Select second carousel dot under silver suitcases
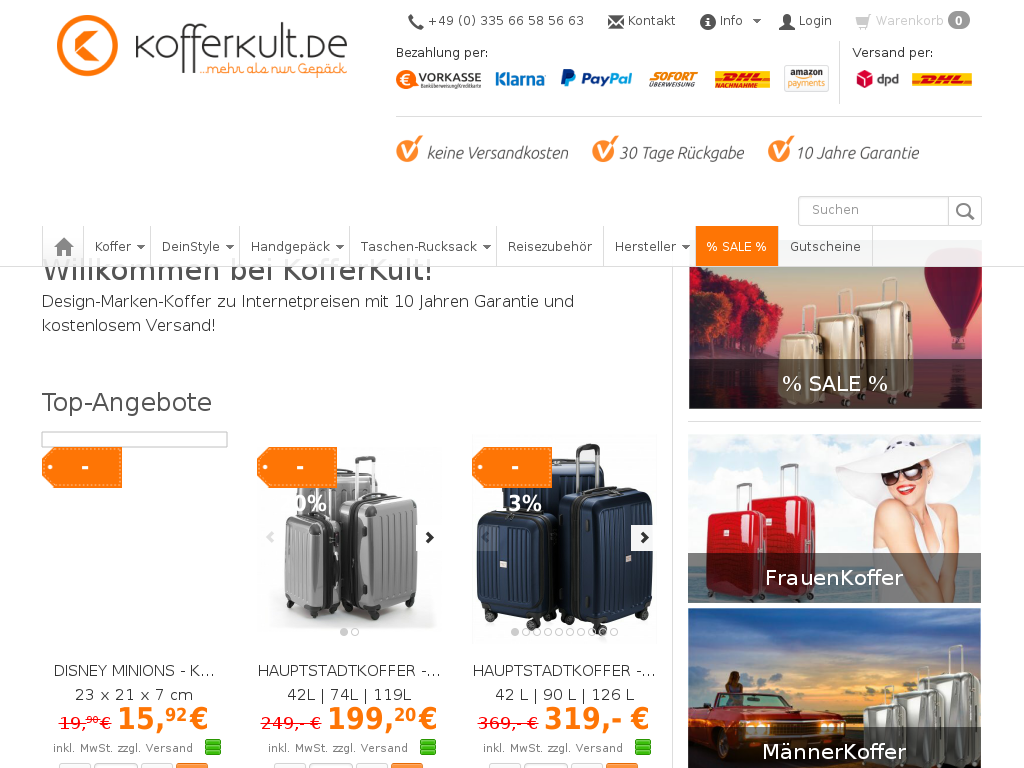Image resolution: width=1024 pixels, height=768 pixels. (355, 632)
